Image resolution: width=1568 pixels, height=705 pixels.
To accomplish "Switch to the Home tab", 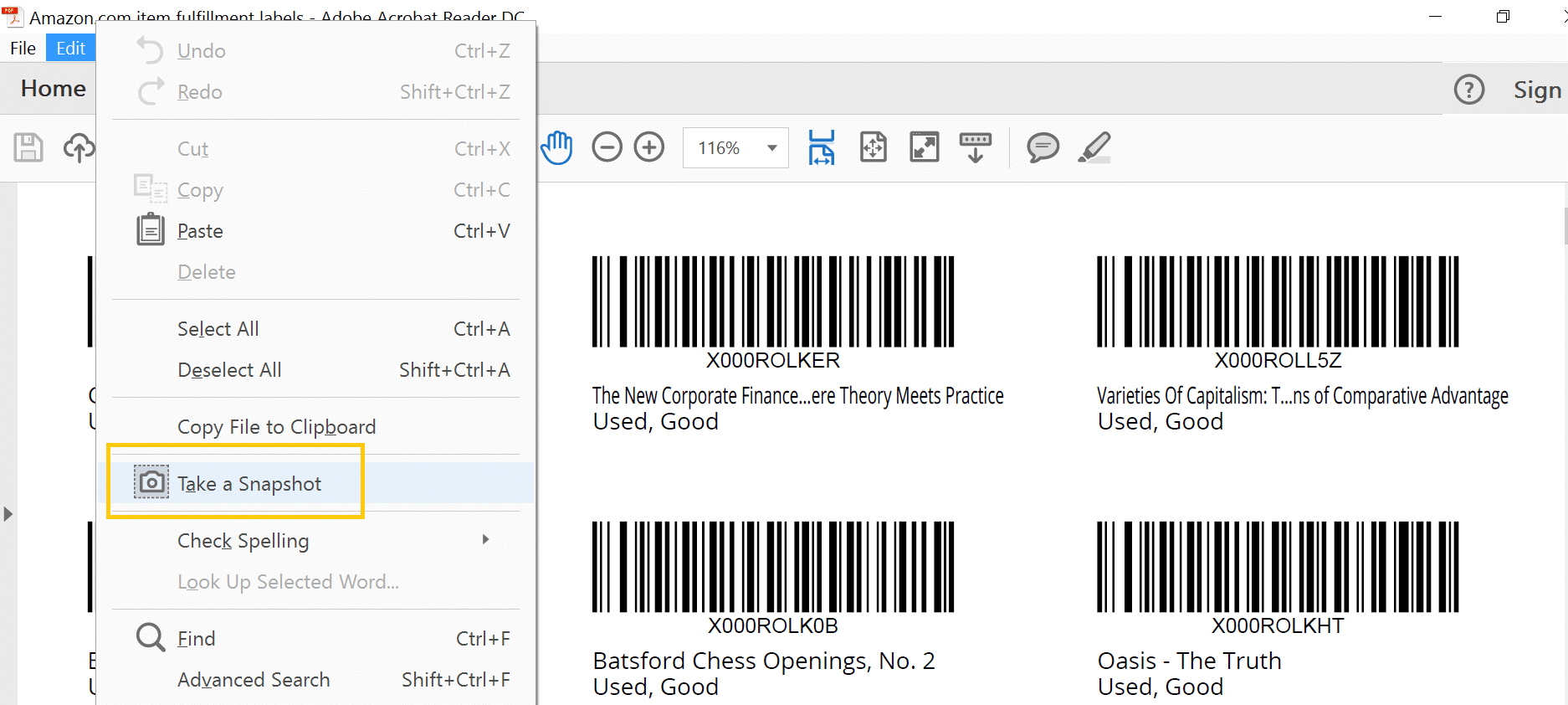I will tap(54, 89).
